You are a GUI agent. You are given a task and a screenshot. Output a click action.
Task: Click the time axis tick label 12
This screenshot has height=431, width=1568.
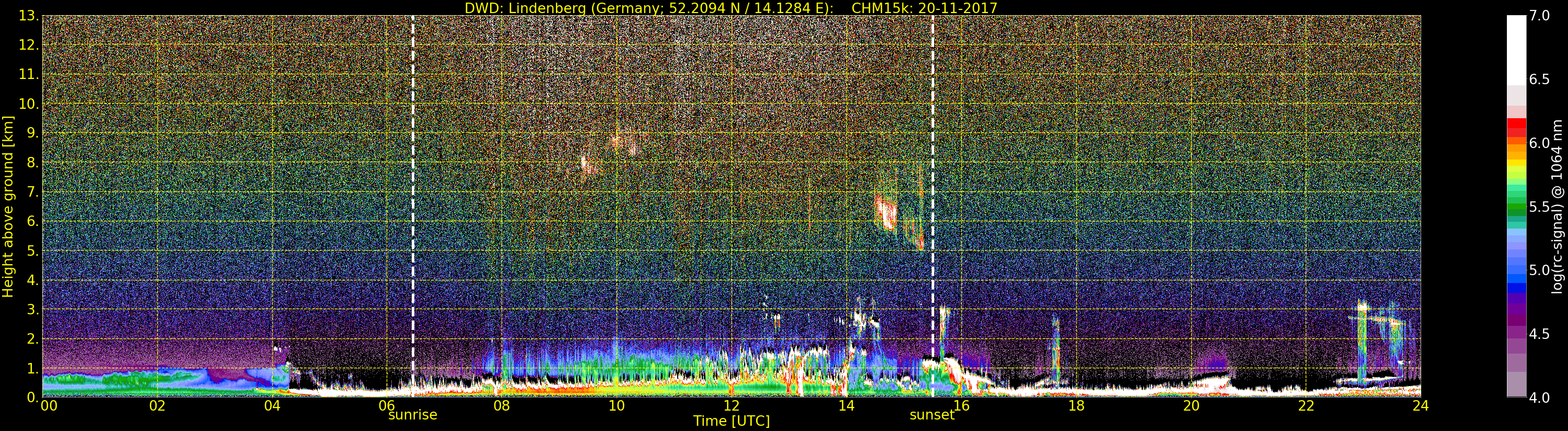tap(731, 405)
